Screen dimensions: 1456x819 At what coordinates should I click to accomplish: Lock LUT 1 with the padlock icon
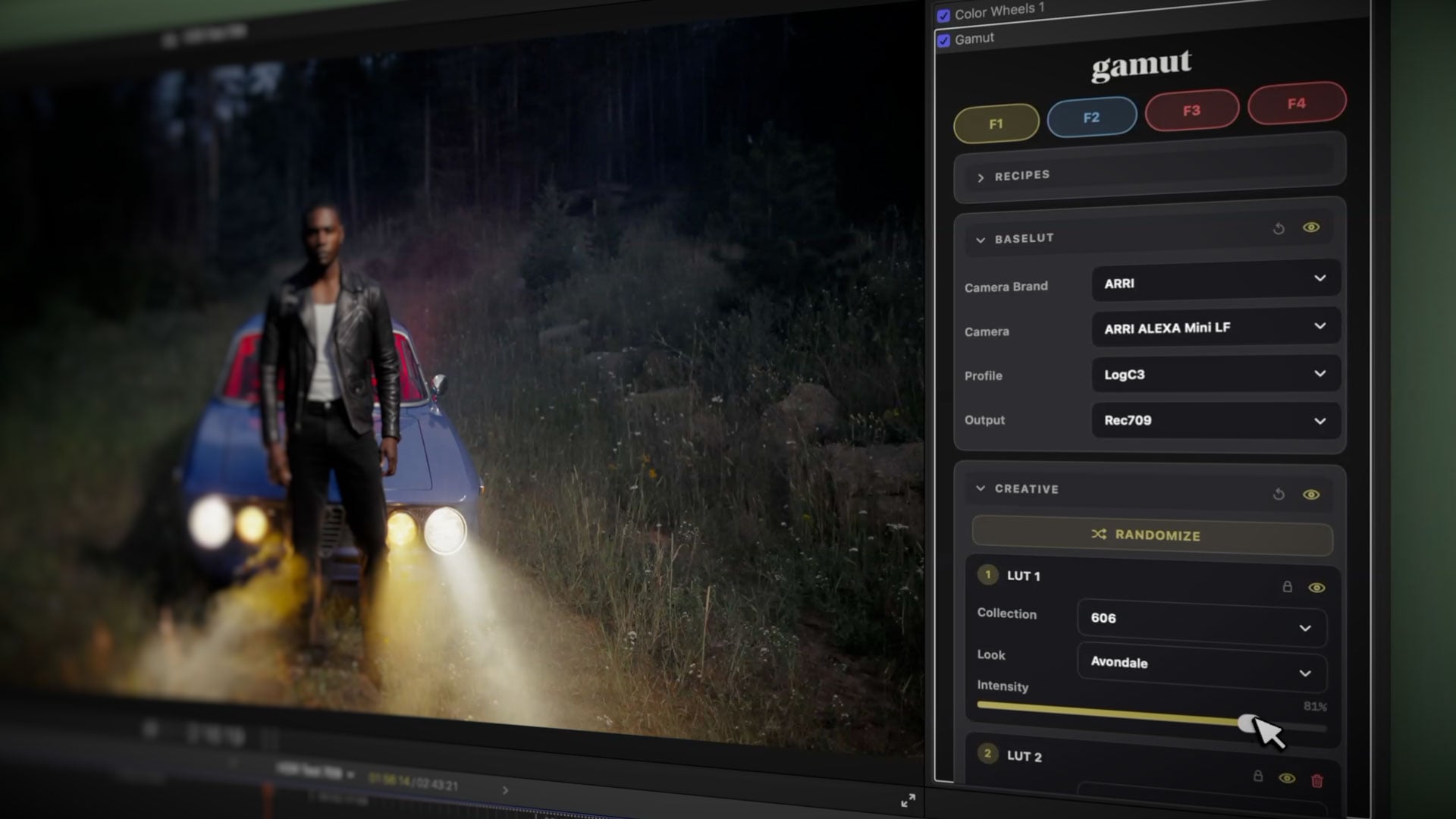(x=1287, y=587)
